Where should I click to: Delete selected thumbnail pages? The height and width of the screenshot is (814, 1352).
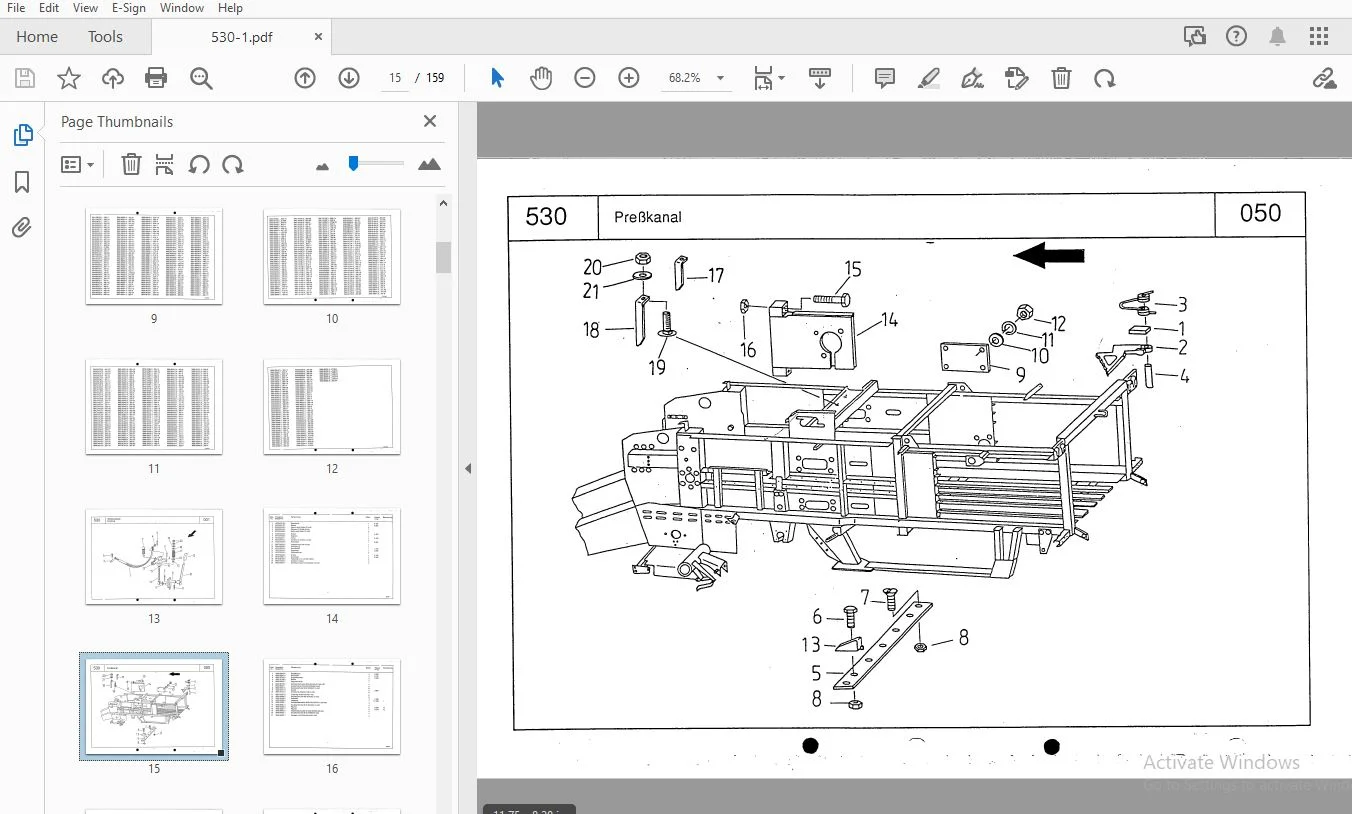pos(131,164)
